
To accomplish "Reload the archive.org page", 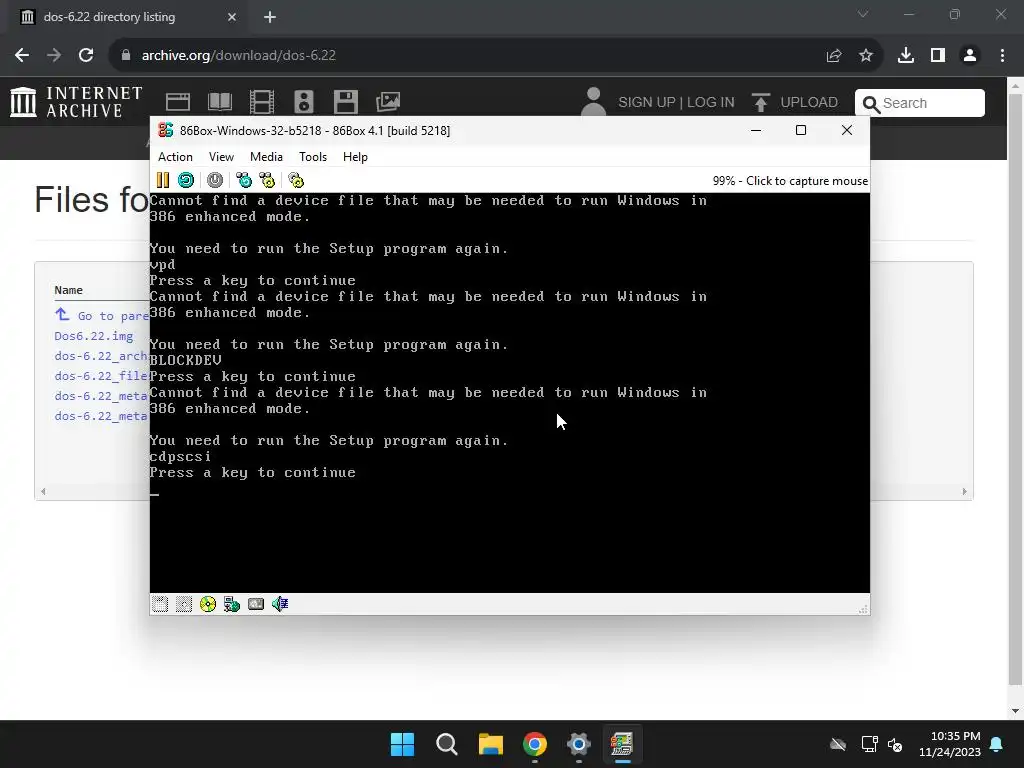I will pos(86,56).
